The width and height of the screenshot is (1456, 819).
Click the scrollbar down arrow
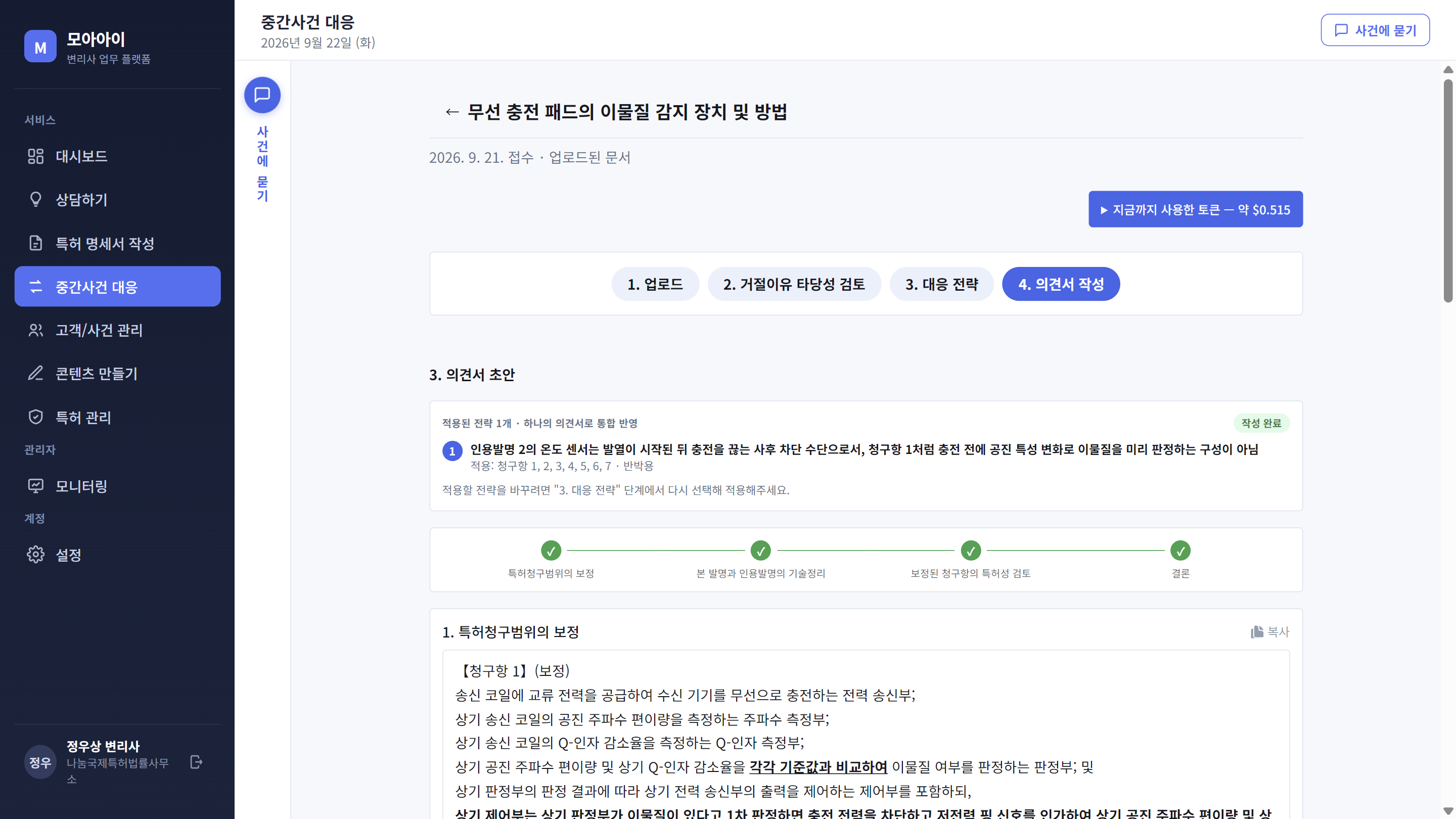pyautogui.click(x=1448, y=810)
